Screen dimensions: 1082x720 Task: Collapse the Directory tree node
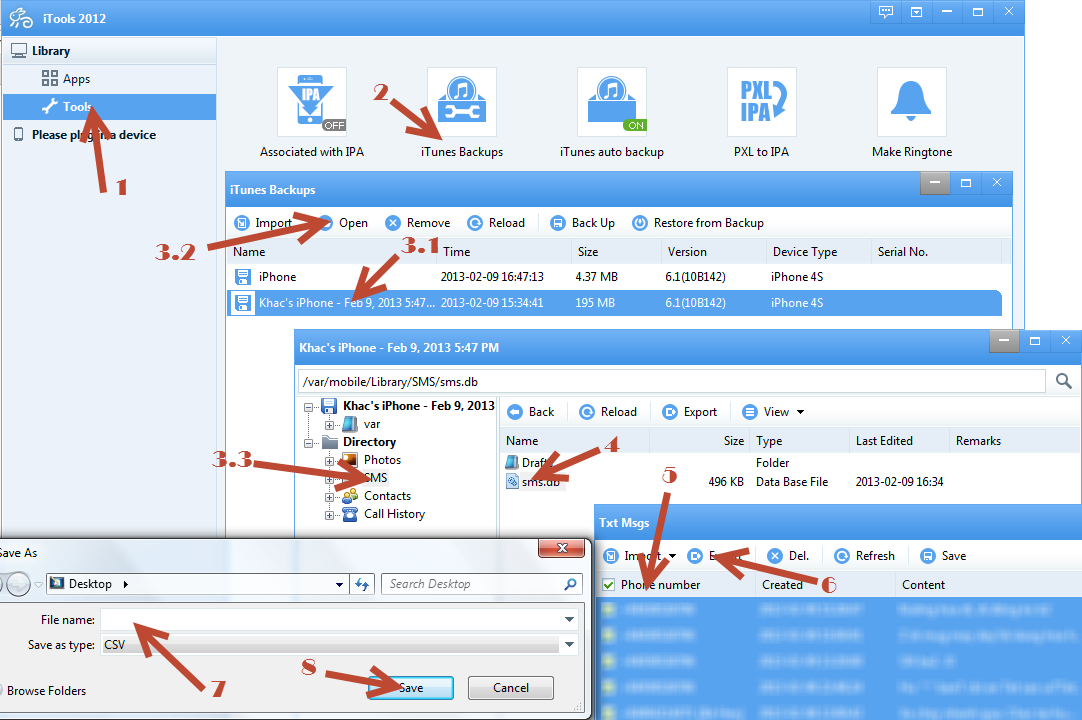(308, 442)
